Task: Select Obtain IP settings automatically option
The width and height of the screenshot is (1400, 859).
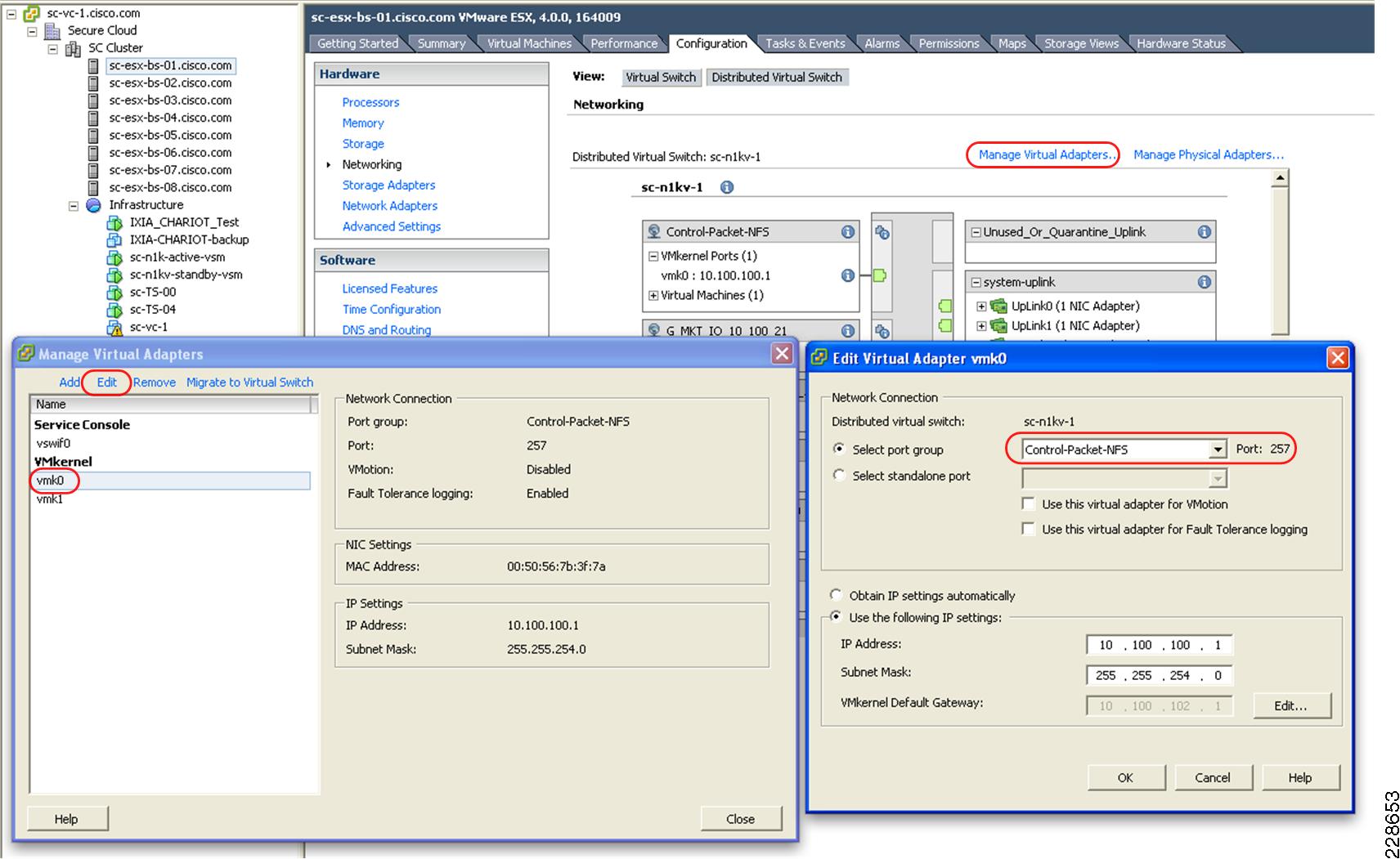Action: tap(836, 595)
